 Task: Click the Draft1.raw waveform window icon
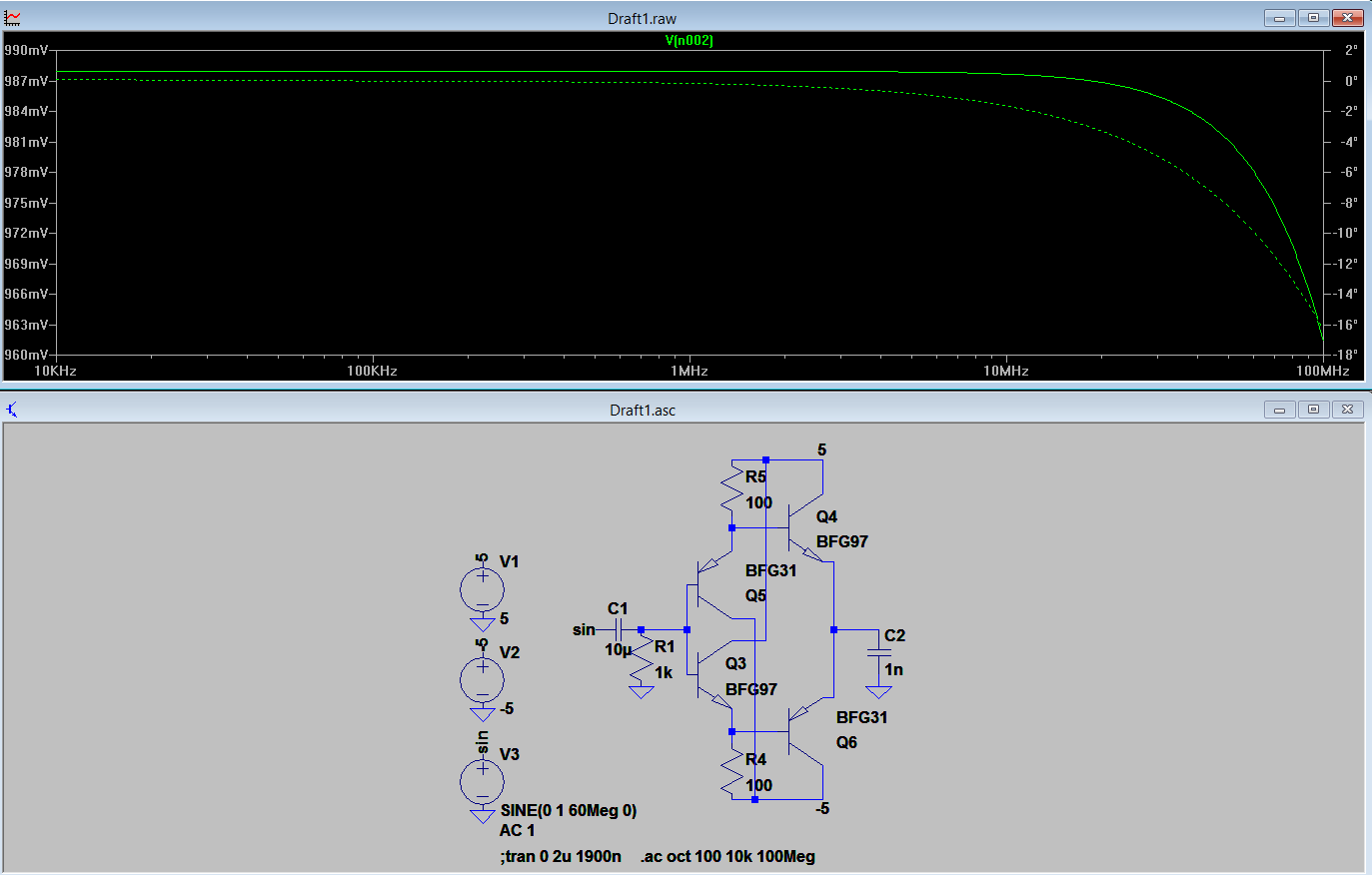[x=12, y=18]
